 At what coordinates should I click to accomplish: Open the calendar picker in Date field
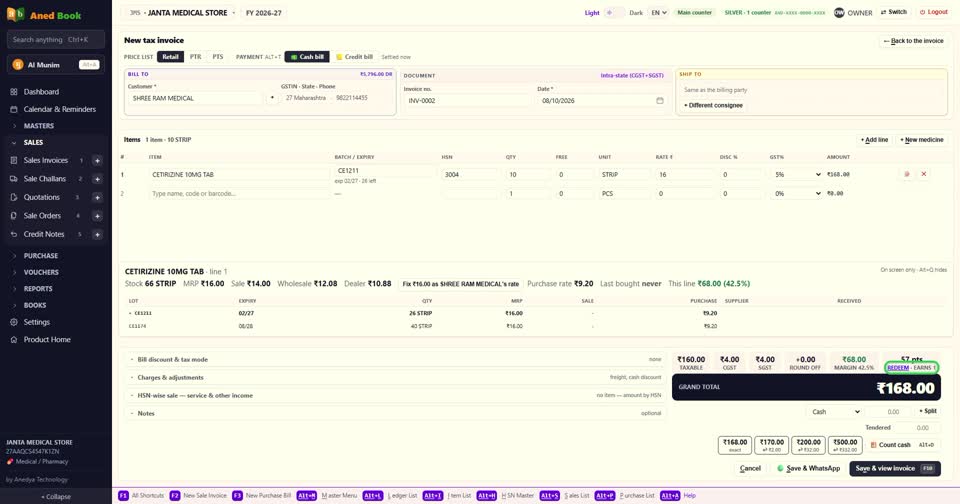pyautogui.click(x=659, y=100)
